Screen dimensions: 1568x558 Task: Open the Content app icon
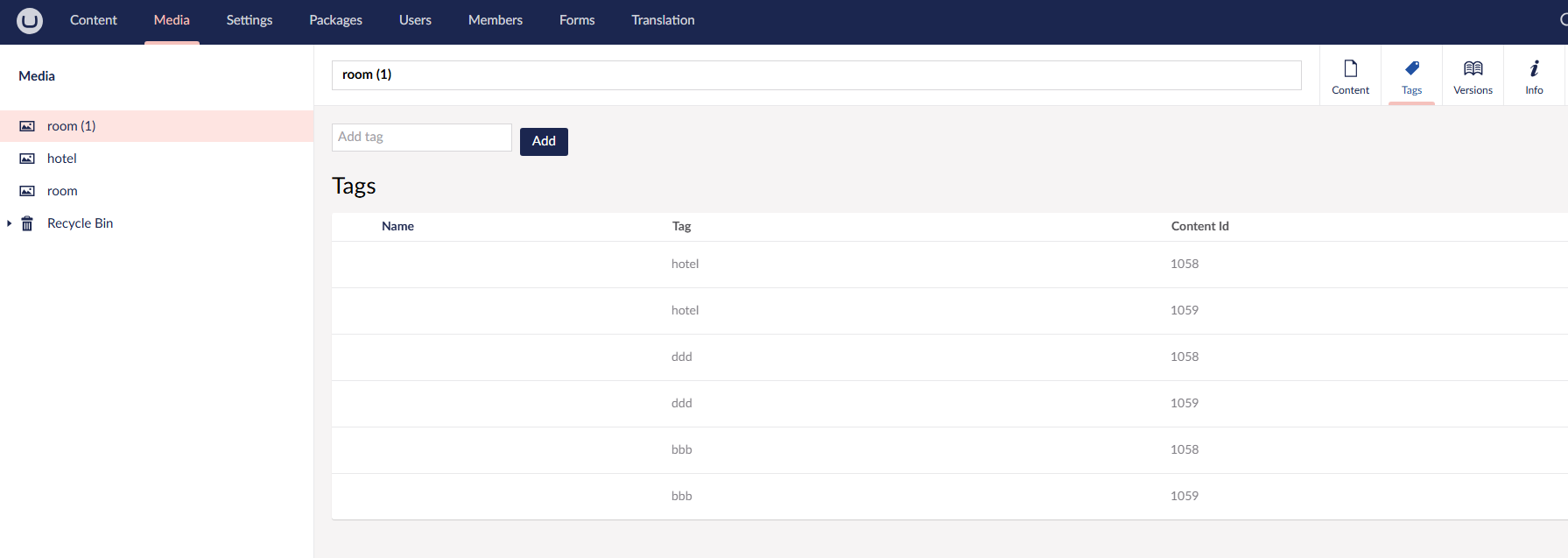pos(1350,69)
